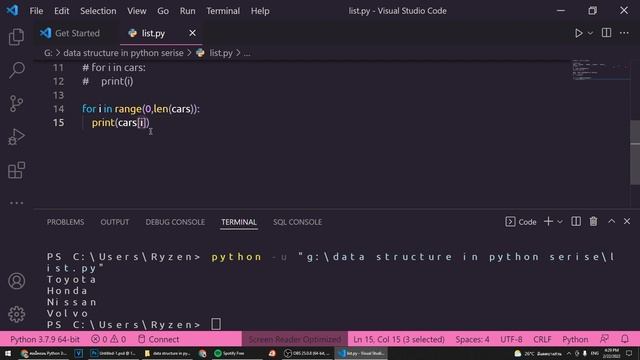Open Spotify Free in the taskbar
The width and height of the screenshot is (640, 360).
233,353
